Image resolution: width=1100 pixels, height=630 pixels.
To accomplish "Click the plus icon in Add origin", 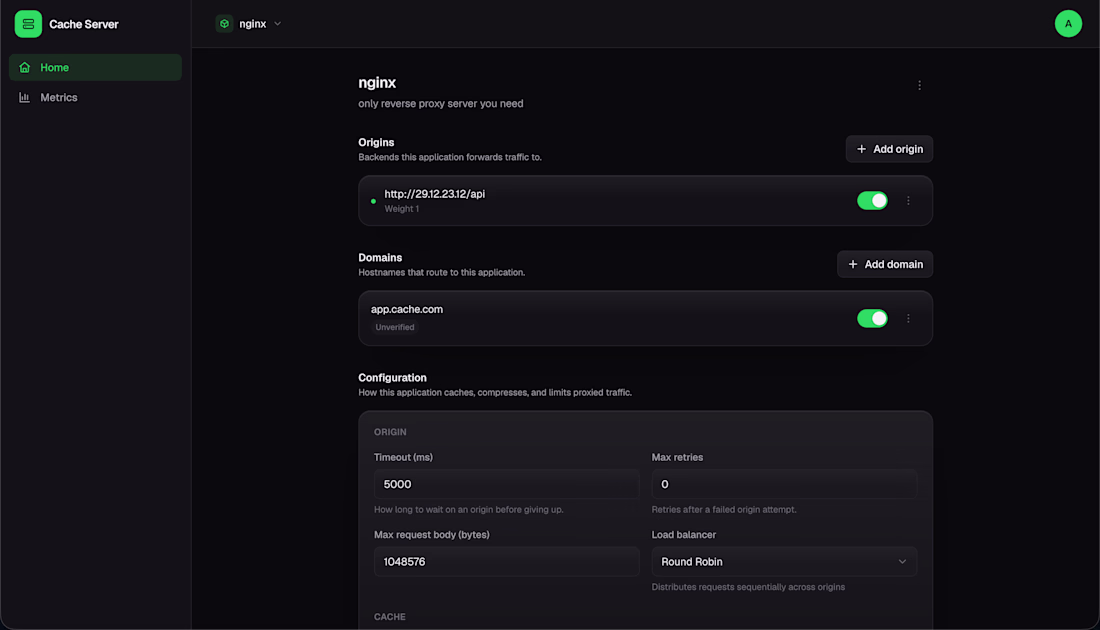I will [x=861, y=149].
